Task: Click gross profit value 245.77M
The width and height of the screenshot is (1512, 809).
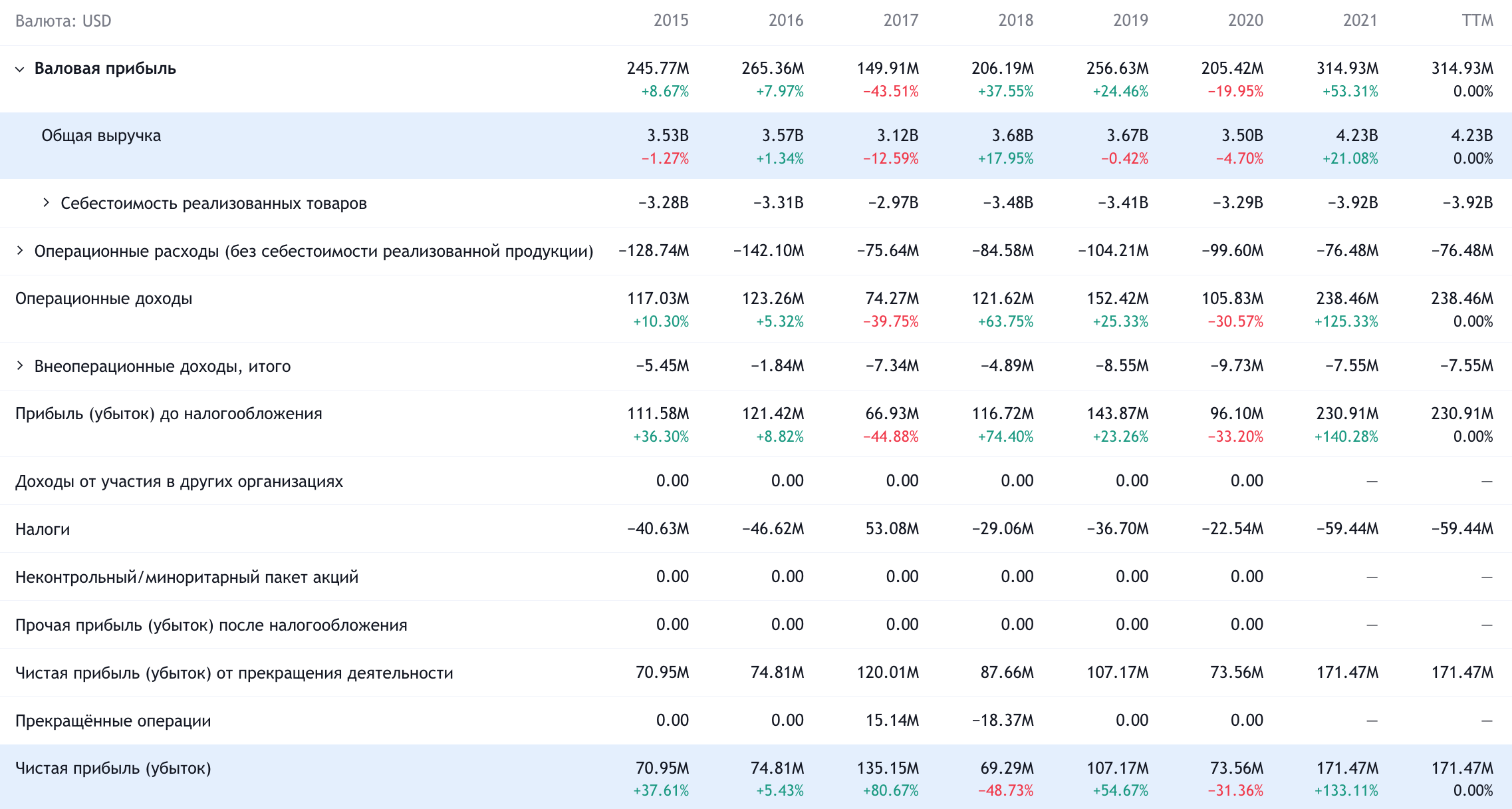Action: (658, 69)
